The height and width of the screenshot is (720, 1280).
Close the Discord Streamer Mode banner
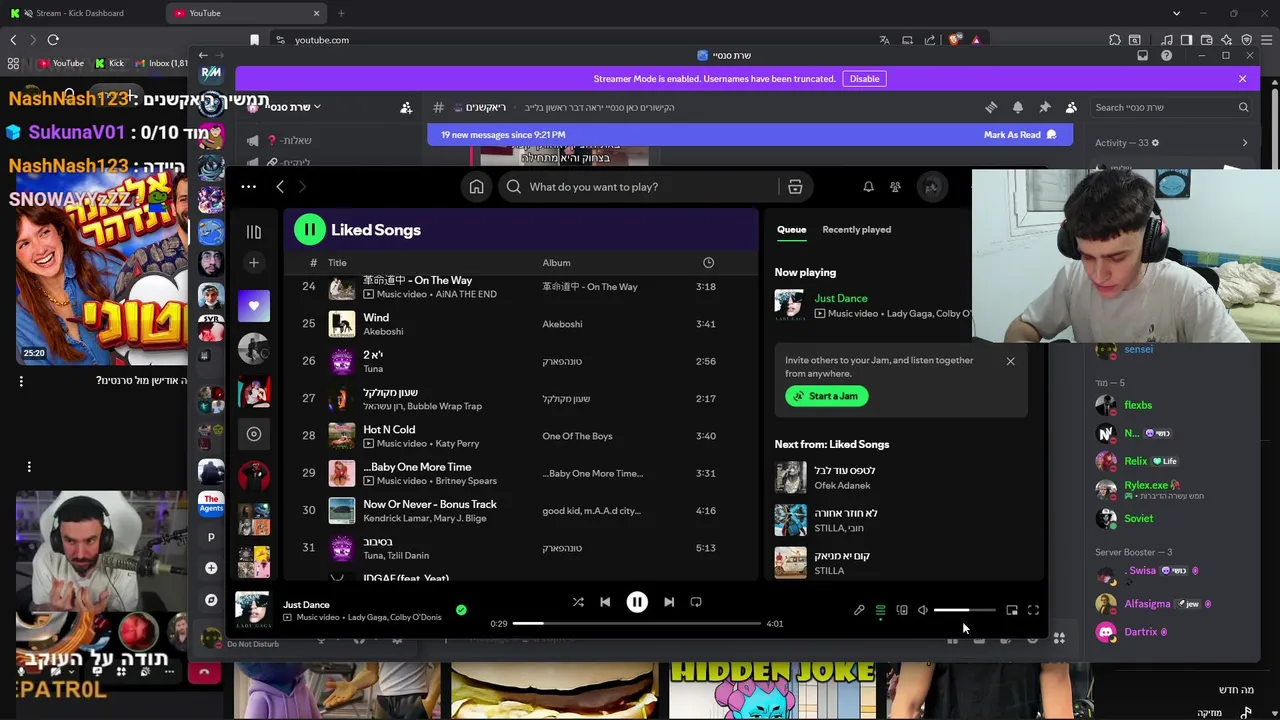(x=1242, y=79)
